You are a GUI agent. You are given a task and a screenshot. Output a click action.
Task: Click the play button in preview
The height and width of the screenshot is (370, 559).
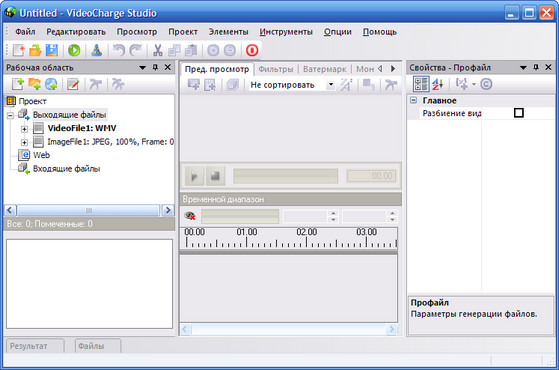click(194, 176)
